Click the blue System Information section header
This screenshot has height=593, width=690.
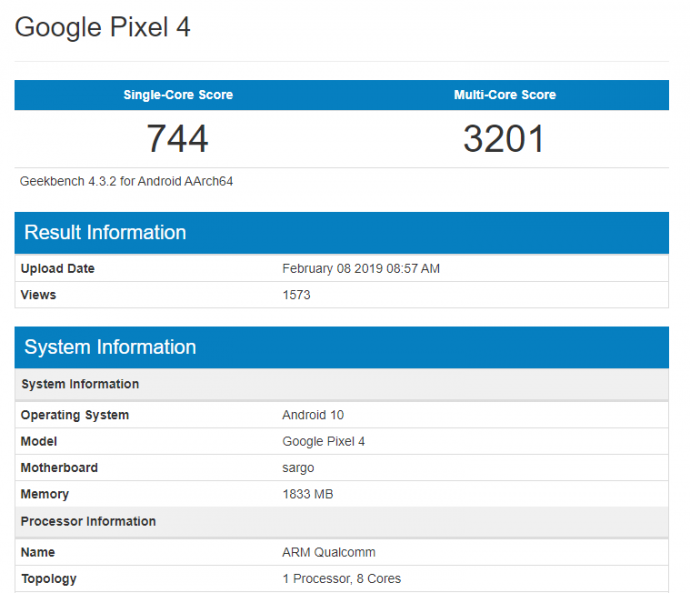[x=341, y=347]
